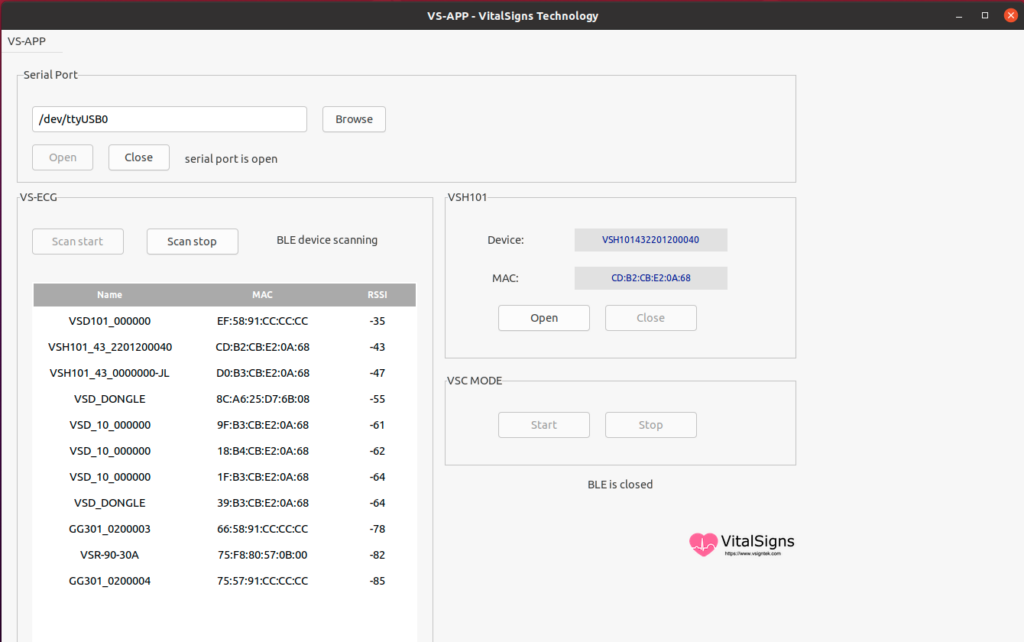Screen dimensions: 1024x642
Task: Select VSD_10_000000 with MAC 1F:B3:CB:E2:0A:68
Action: 224,477
